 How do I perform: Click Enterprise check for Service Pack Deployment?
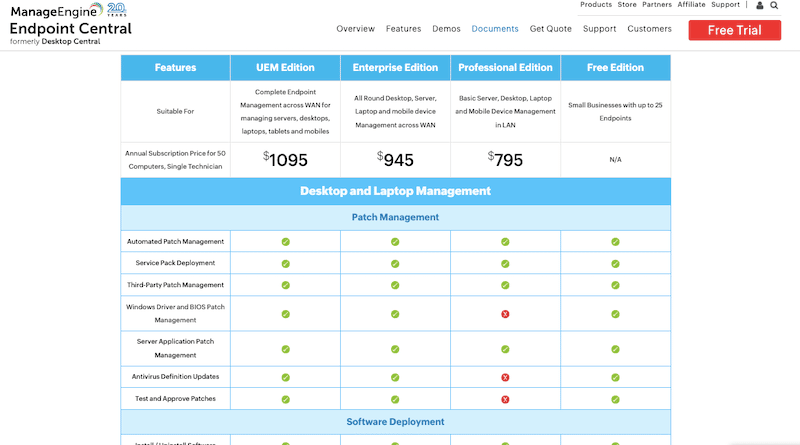tap(395, 264)
